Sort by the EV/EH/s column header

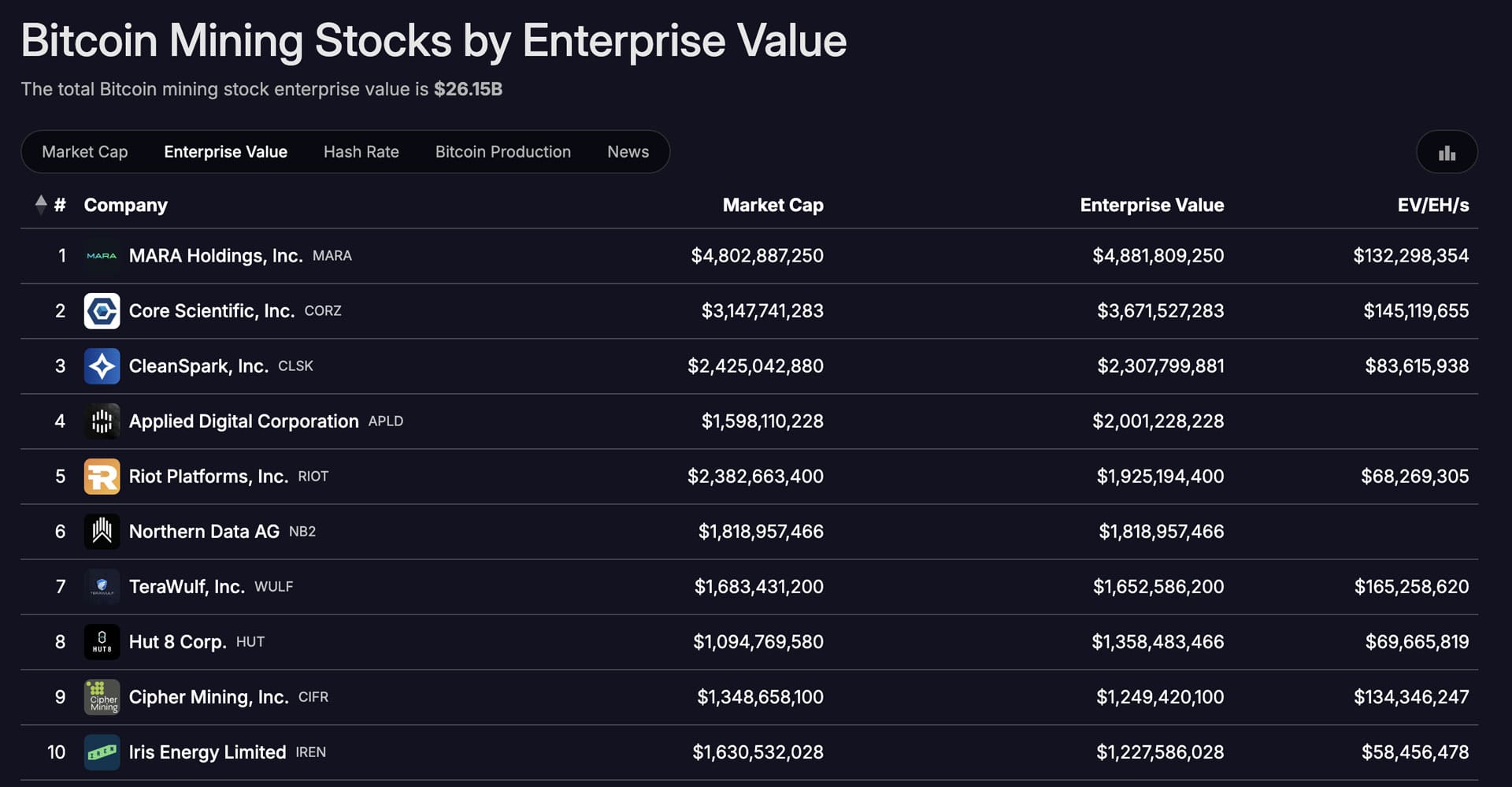tap(1432, 205)
